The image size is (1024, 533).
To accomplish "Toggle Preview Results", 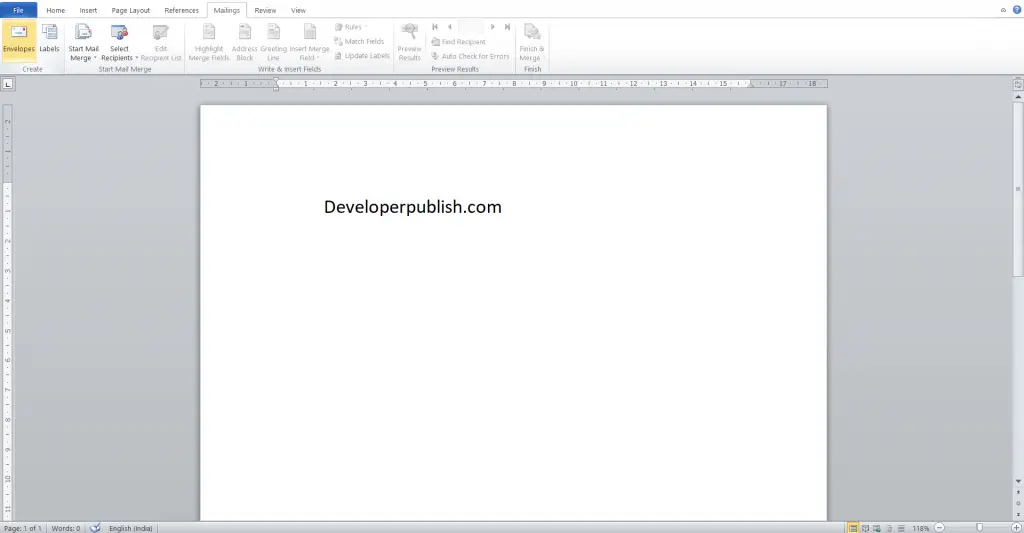I will coord(409,42).
